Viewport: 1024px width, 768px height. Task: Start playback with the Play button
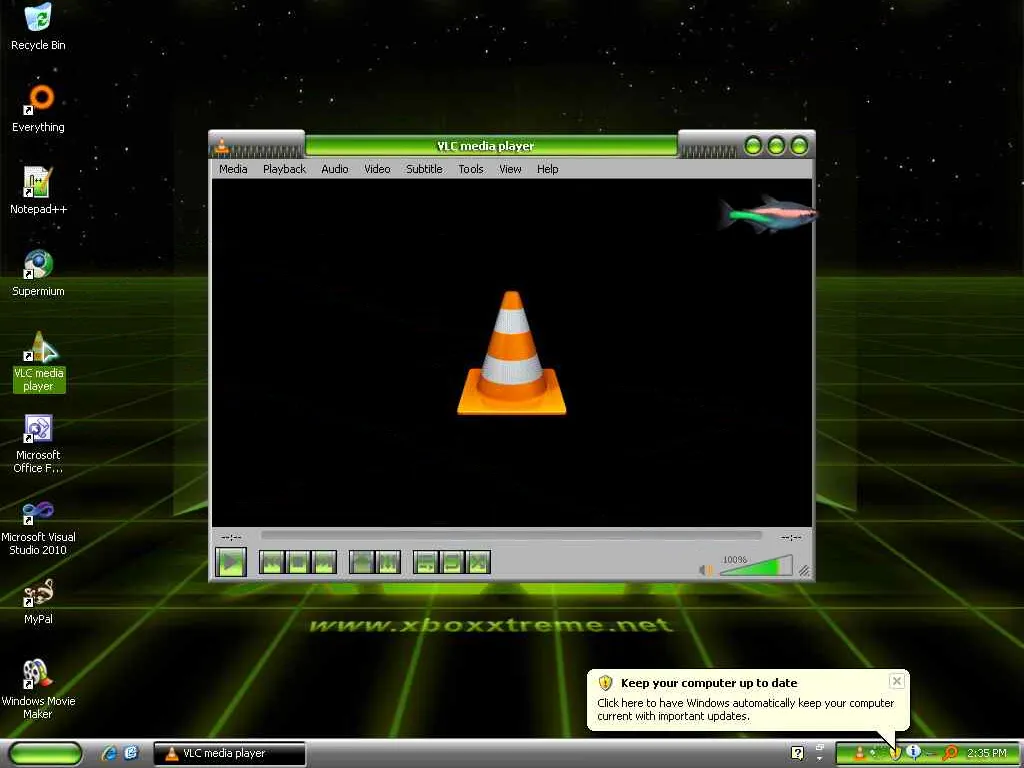(x=231, y=562)
